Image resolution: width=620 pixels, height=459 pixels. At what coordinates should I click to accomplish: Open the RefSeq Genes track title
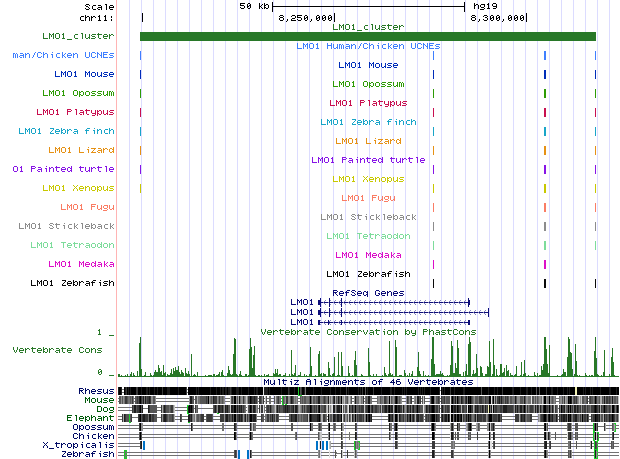tap(367, 292)
